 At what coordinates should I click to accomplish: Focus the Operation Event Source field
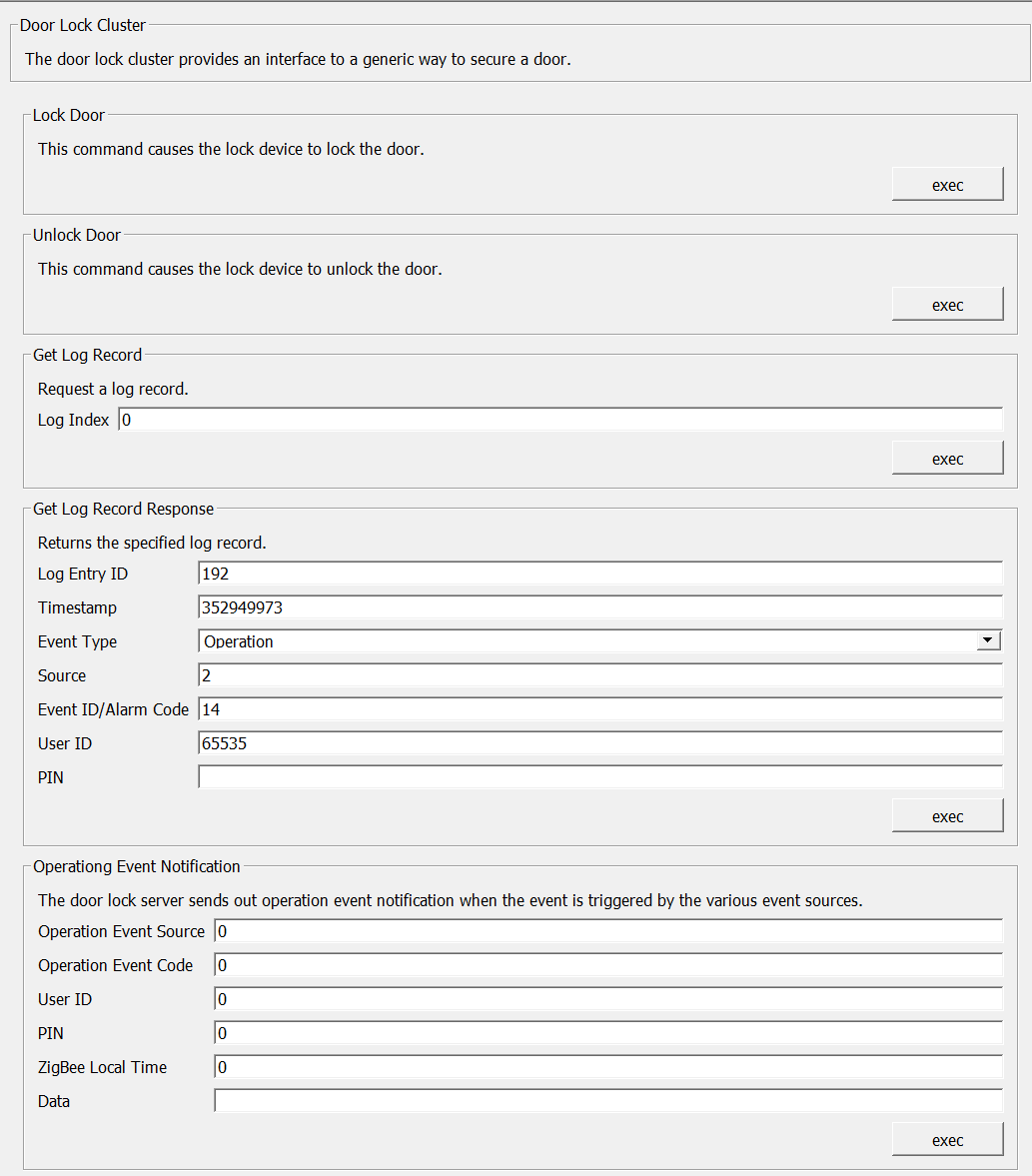click(608, 931)
